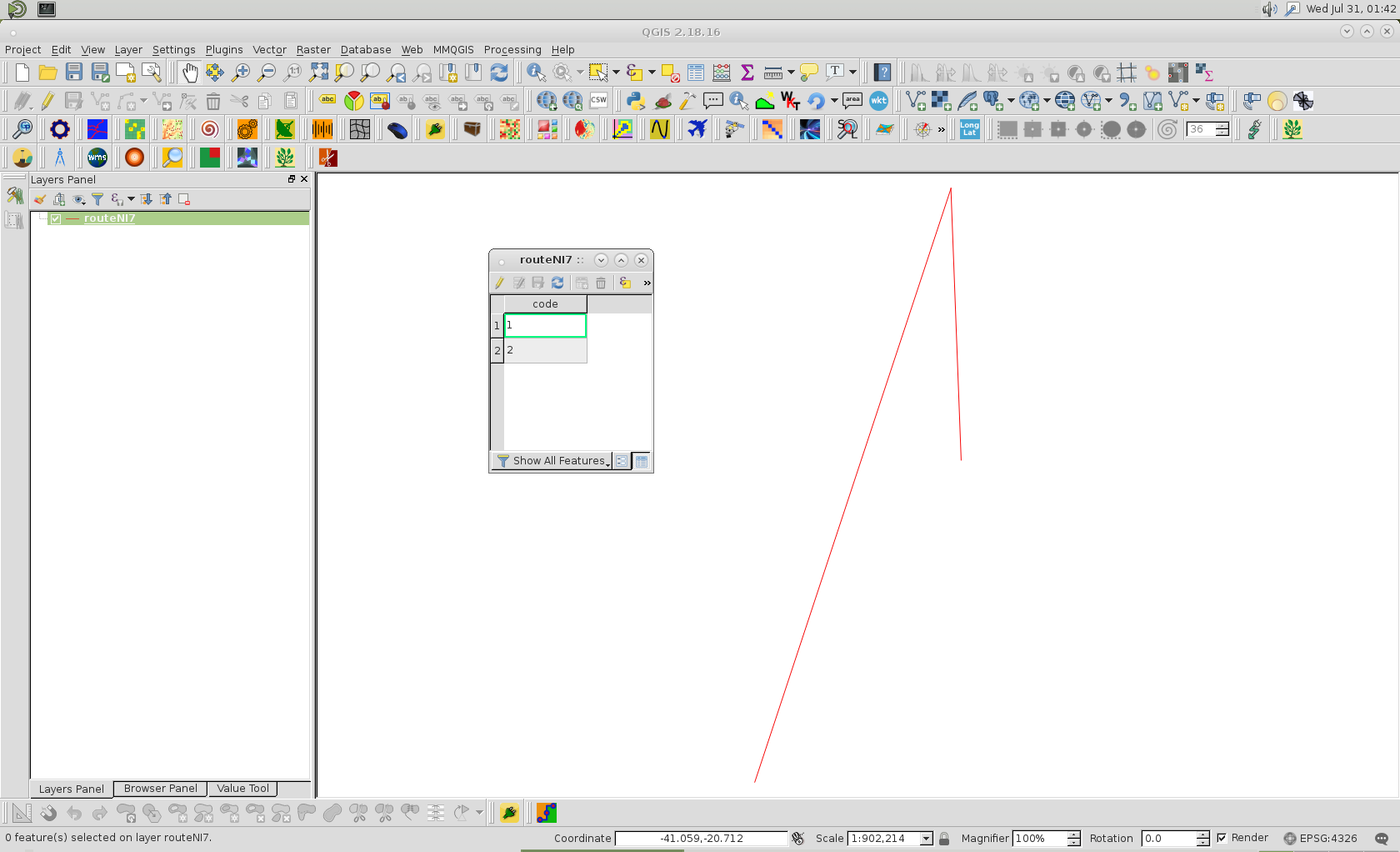Open the Scale combo box dropdown
The image size is (1400, 852).
pyautogui.click(x=926, y=839)
